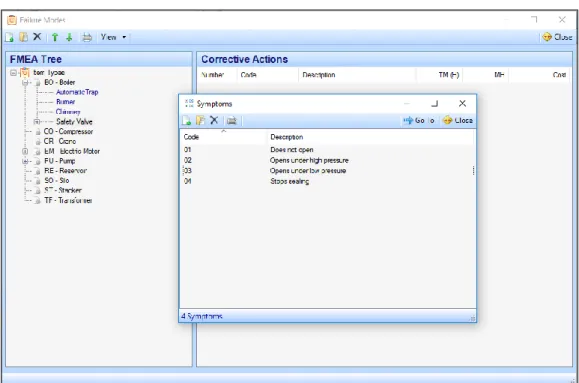Screen dimensions: 579x383
Task: Move item down with green down arrow
Action: [69, 37]
